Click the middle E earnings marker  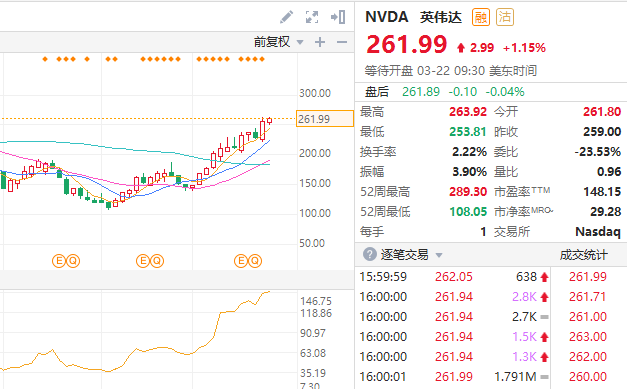[143, 261]
